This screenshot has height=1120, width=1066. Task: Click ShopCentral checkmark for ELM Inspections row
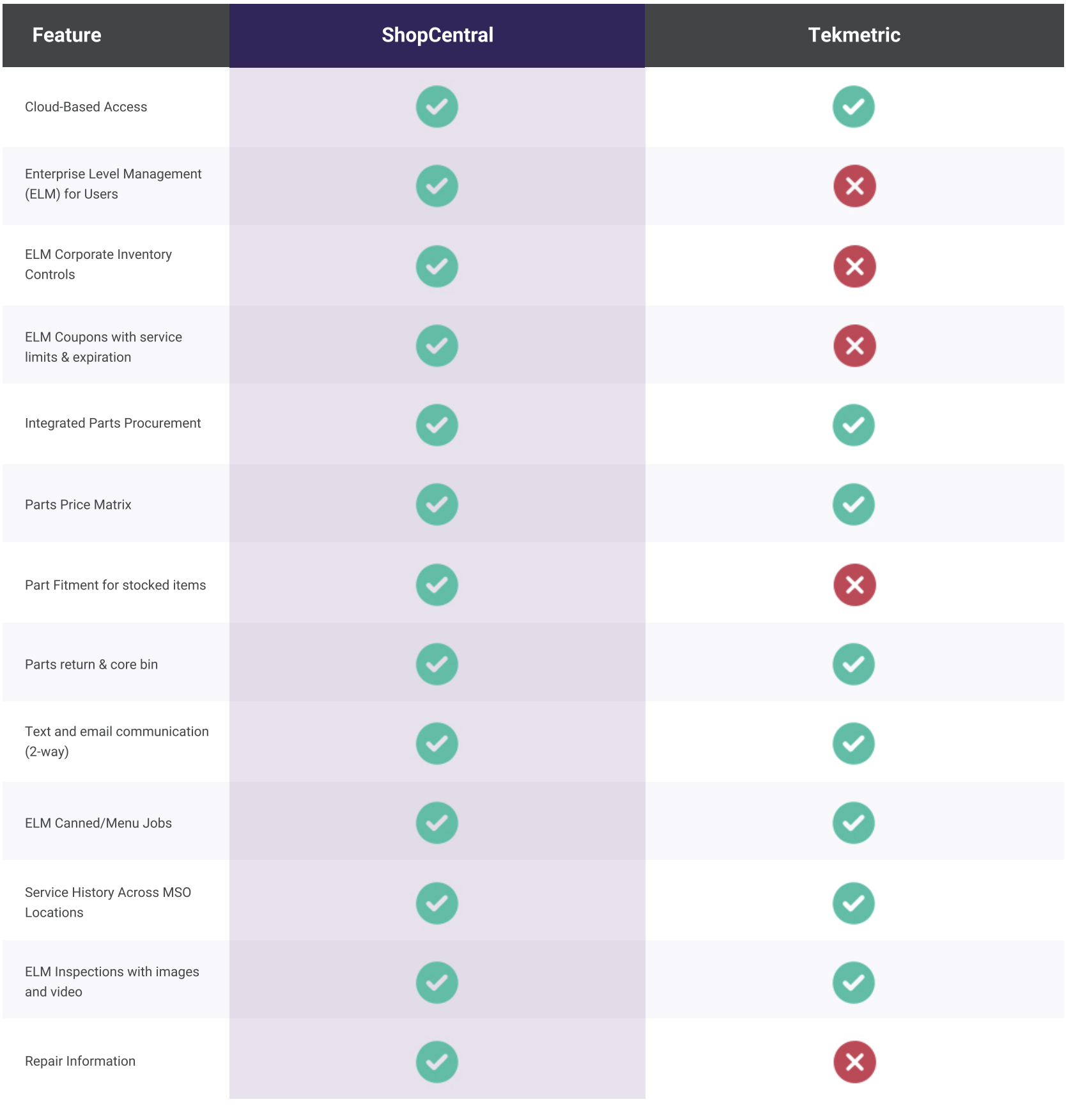point(437,983)
